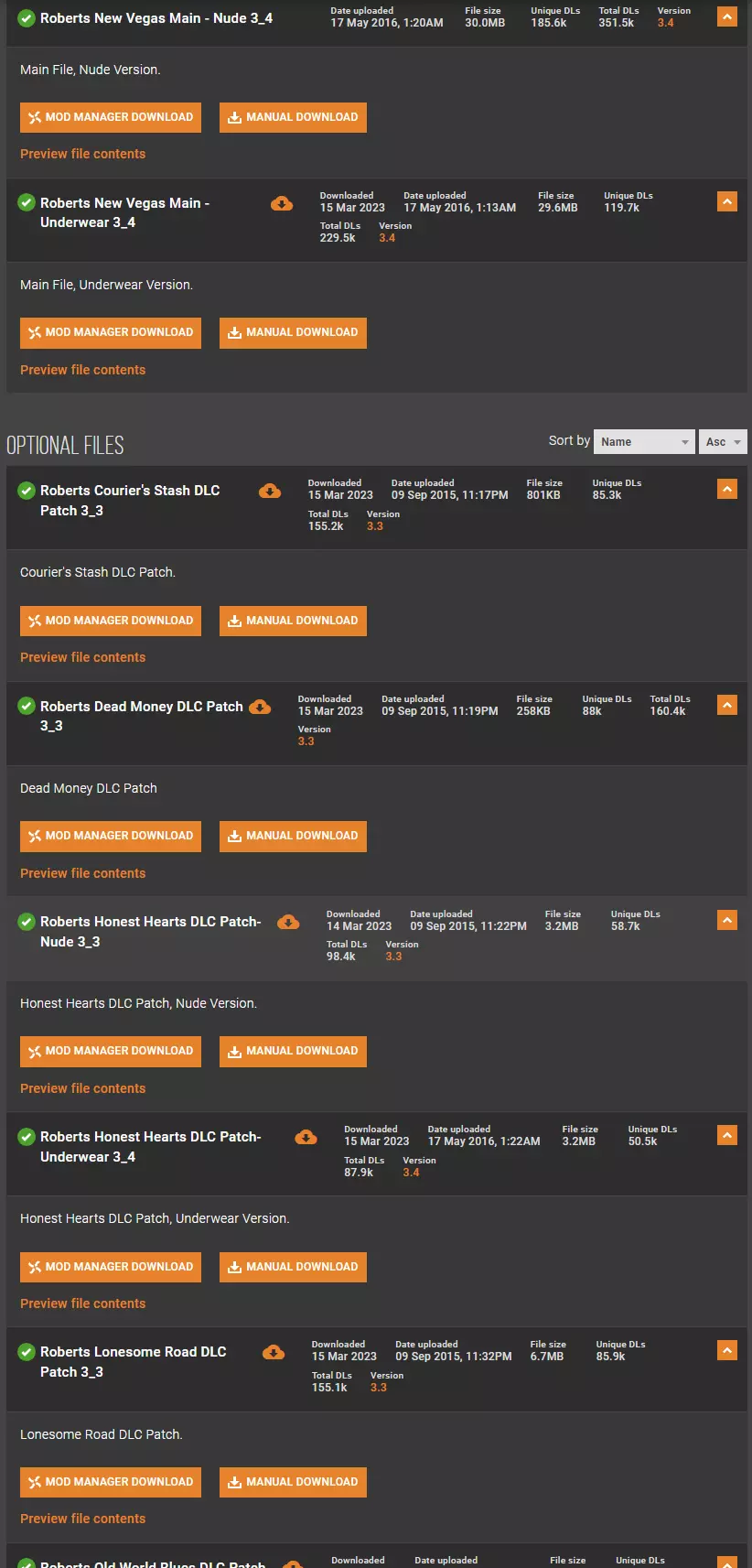Manual Download for Main File Underwear Version
752x1568 pixels.
coord(293,332)
